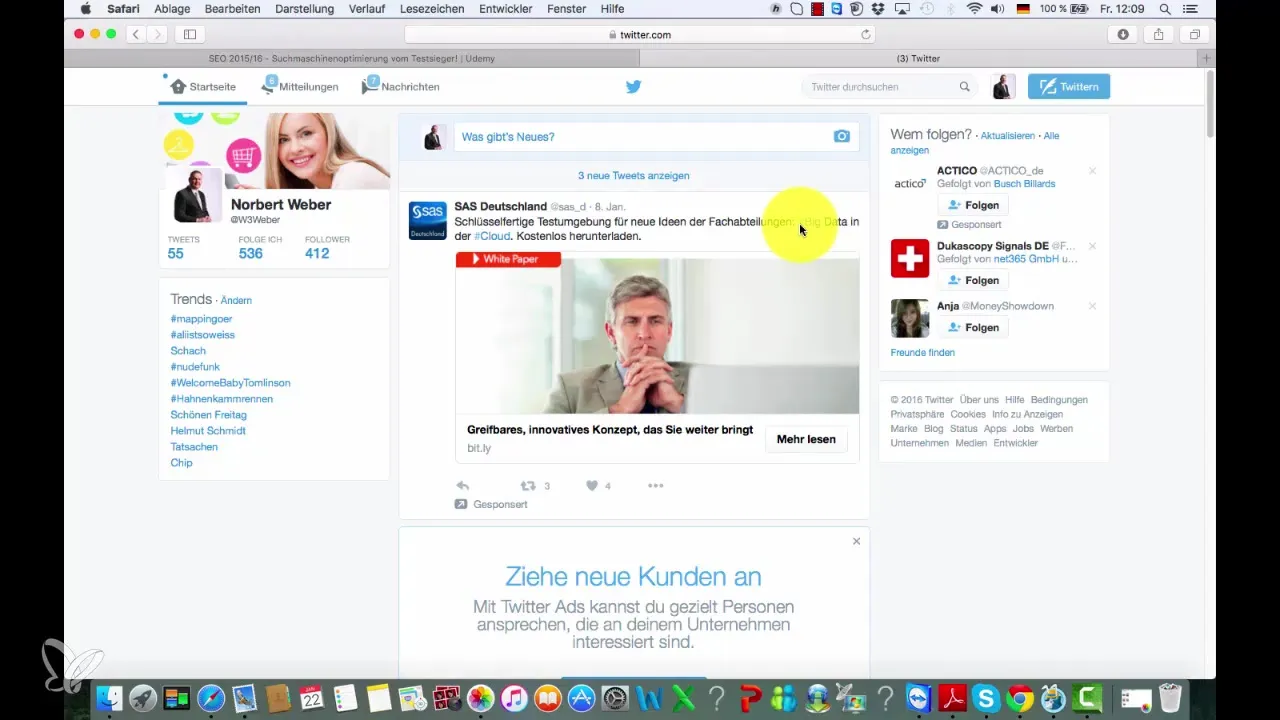This screenshot has width=1280, height=720.
Task: Dismiss the Dukascopy suggestion
Action: click(1092, 246)
